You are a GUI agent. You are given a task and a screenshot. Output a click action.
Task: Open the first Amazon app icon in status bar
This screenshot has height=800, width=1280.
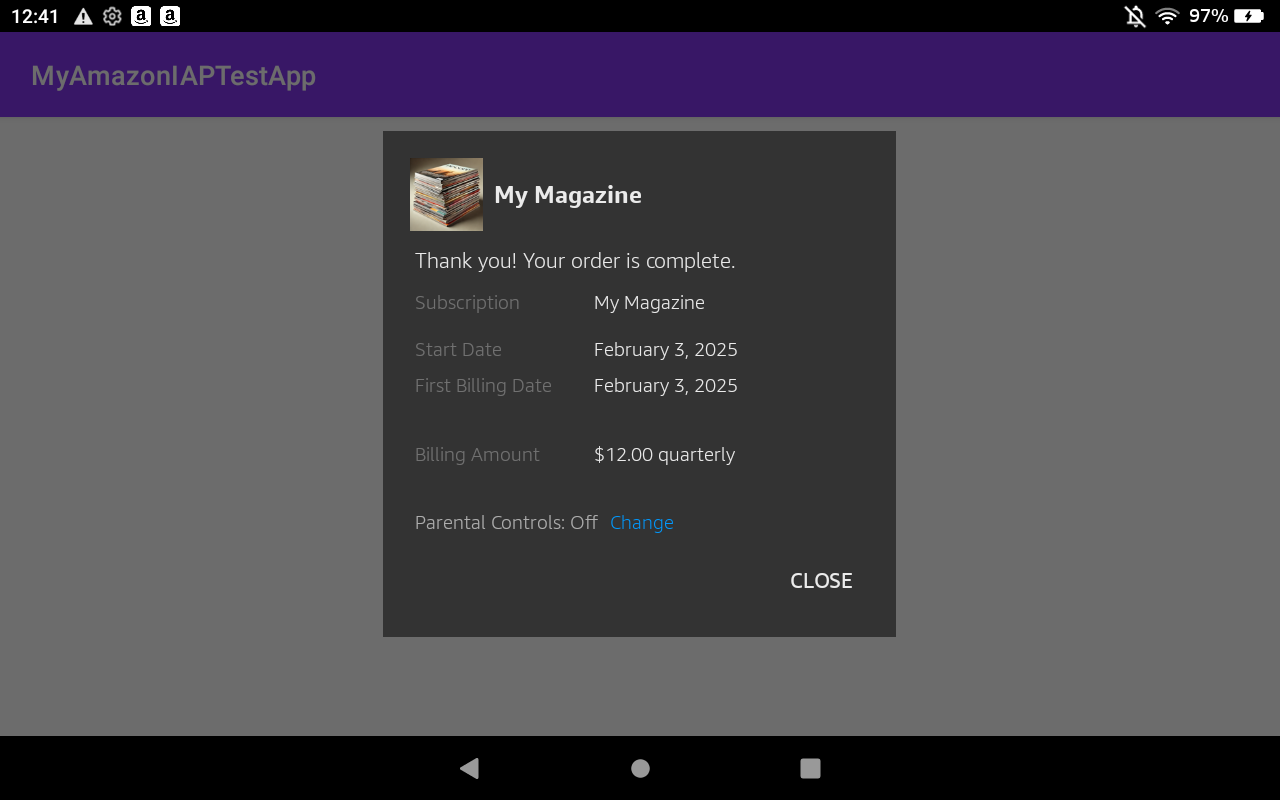click(x=140, y=15)
